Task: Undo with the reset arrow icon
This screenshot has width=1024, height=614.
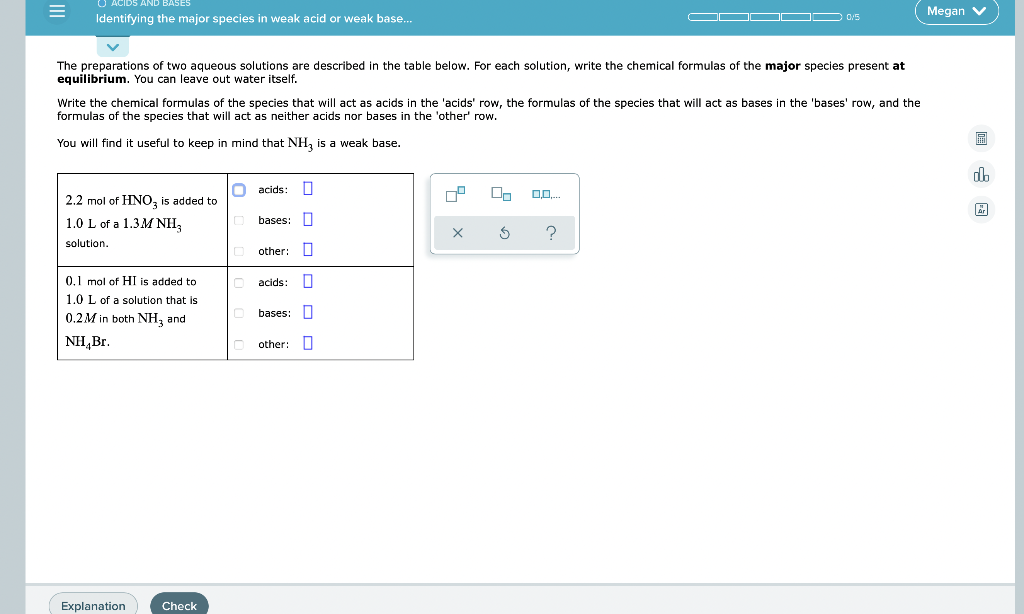Action: click(504, 232)
